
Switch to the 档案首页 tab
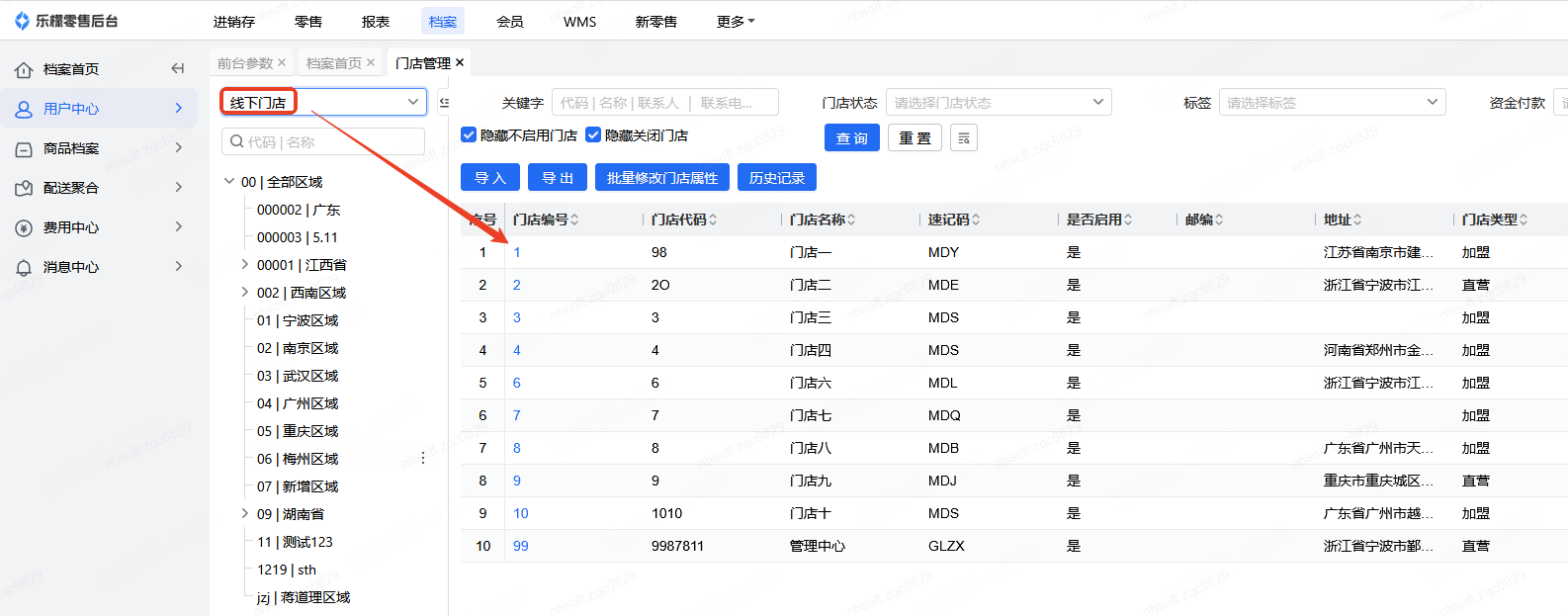tap(333, 62)
